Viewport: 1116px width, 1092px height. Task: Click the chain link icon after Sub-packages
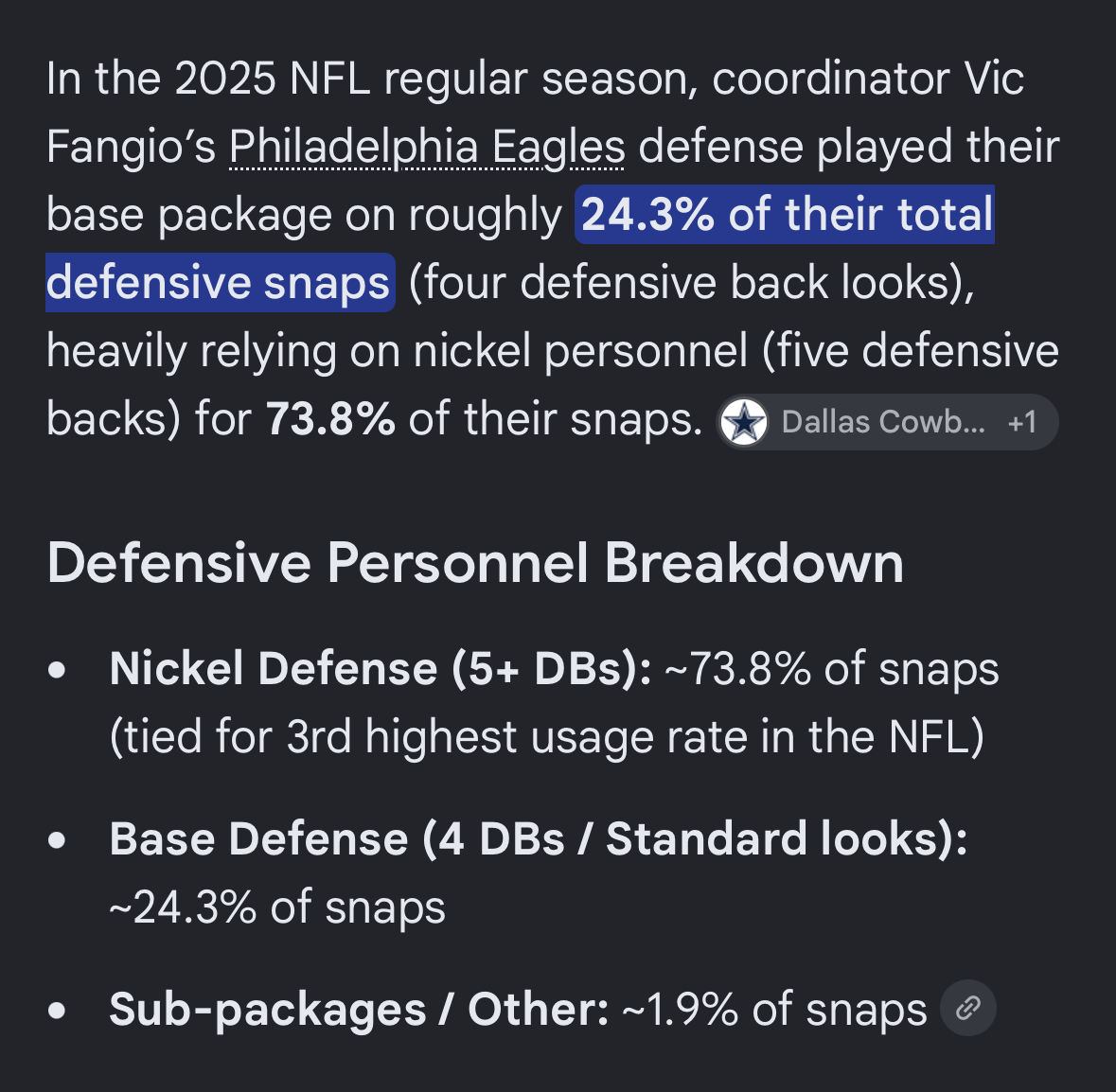[x=968, y=1008]
